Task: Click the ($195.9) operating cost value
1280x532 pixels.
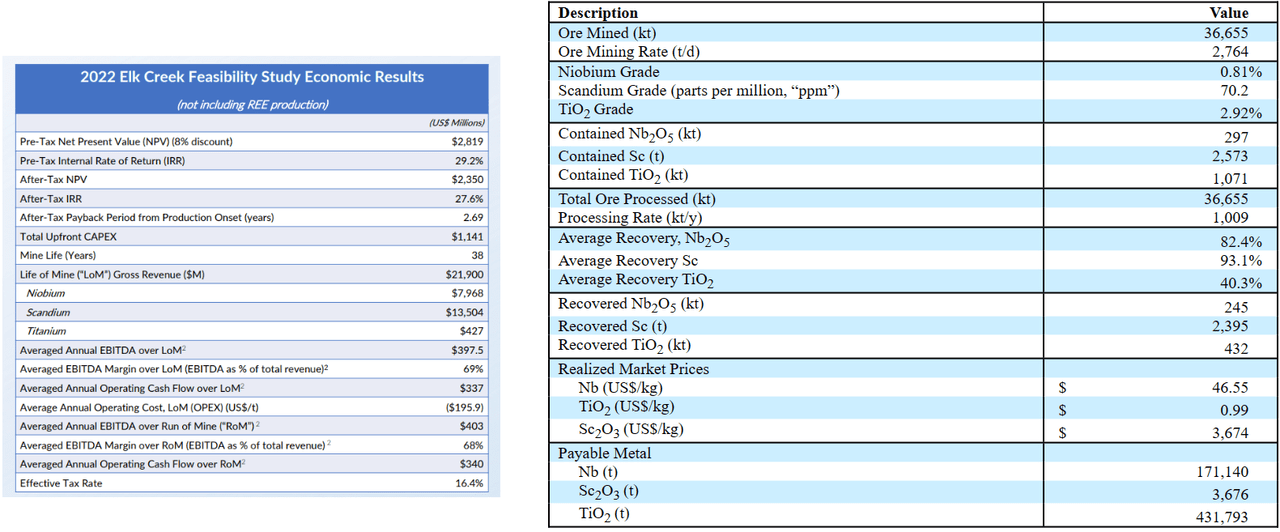Action: pyautogui.click(x=465, y=407)
